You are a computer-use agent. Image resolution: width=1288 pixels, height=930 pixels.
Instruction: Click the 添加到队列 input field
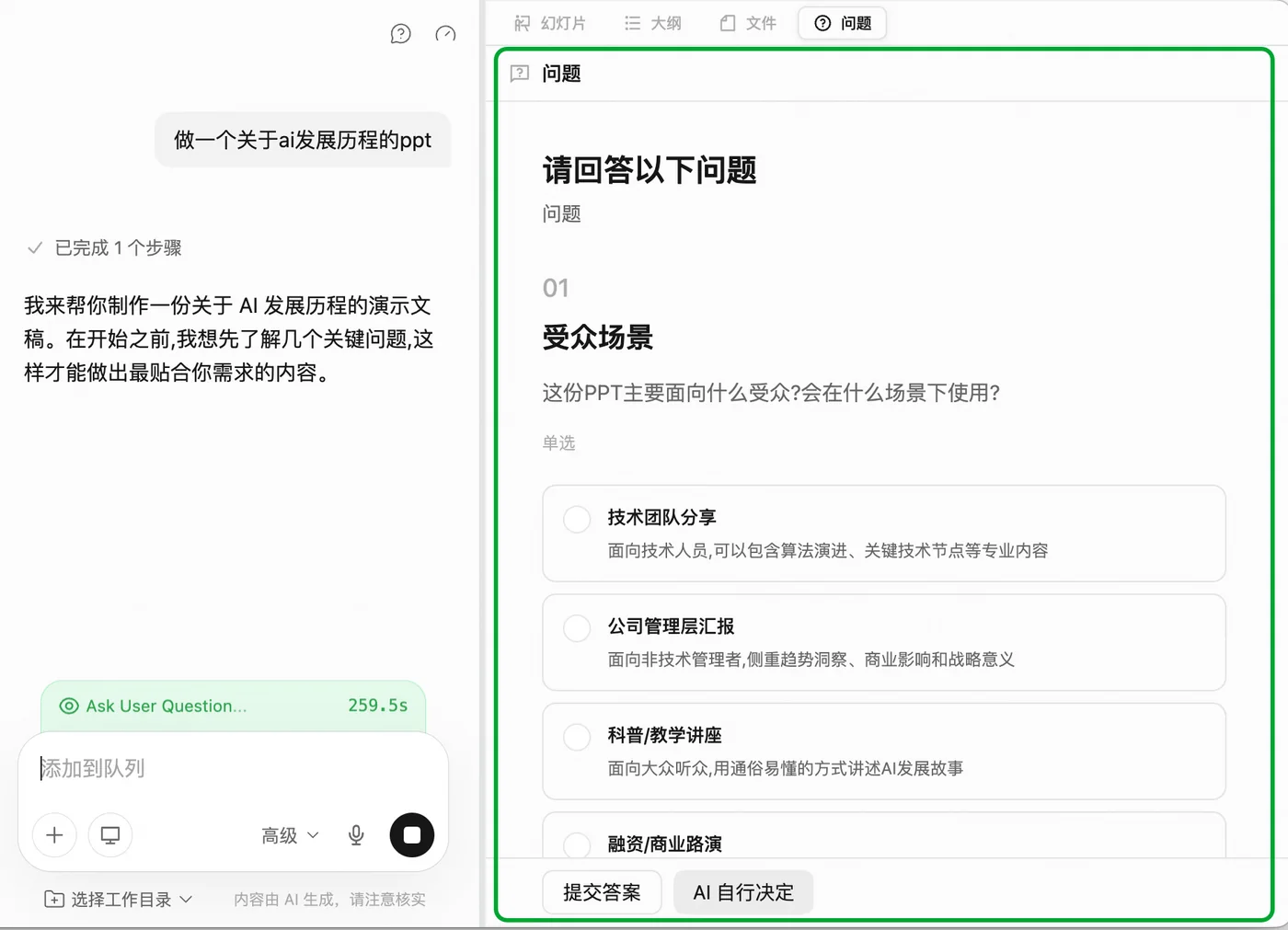click(x=233, y=768)
